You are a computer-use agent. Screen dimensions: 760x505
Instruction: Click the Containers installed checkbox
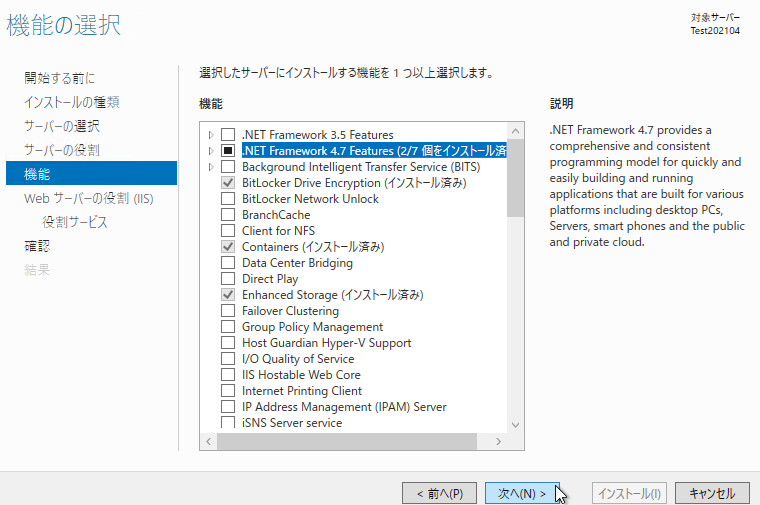[228, 246]
